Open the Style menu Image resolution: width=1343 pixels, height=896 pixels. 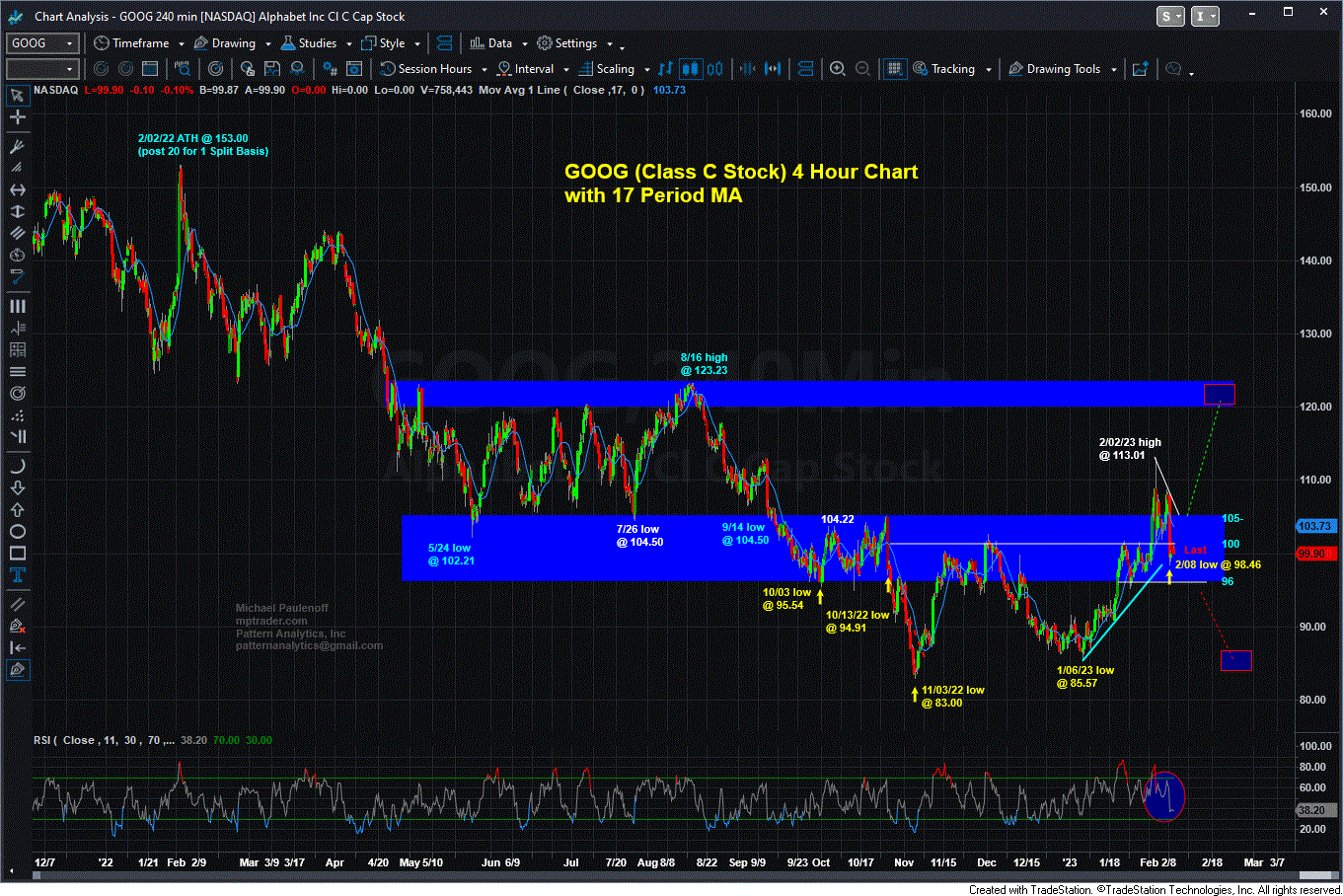[391, 43]
